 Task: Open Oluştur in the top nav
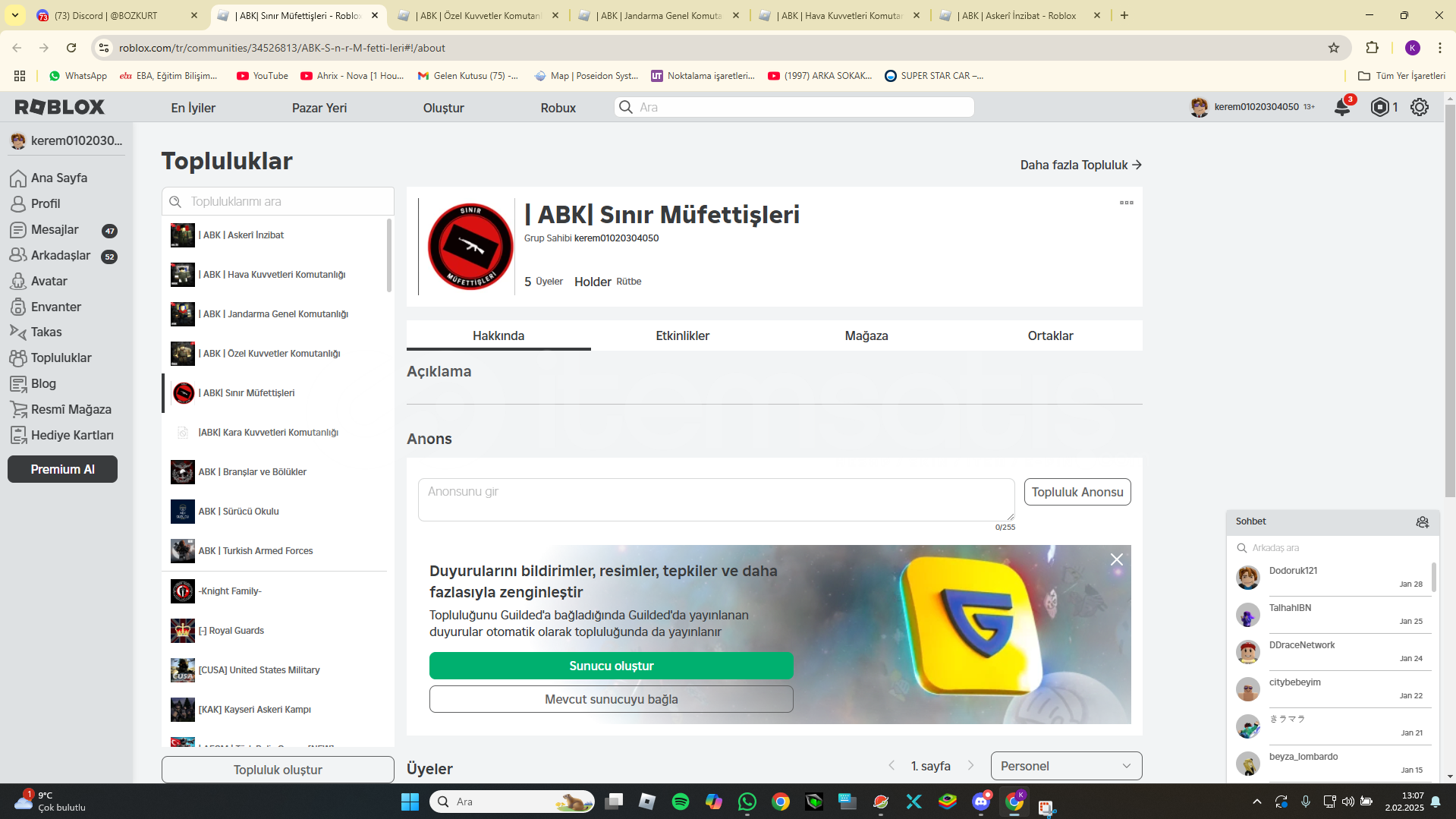443,108
